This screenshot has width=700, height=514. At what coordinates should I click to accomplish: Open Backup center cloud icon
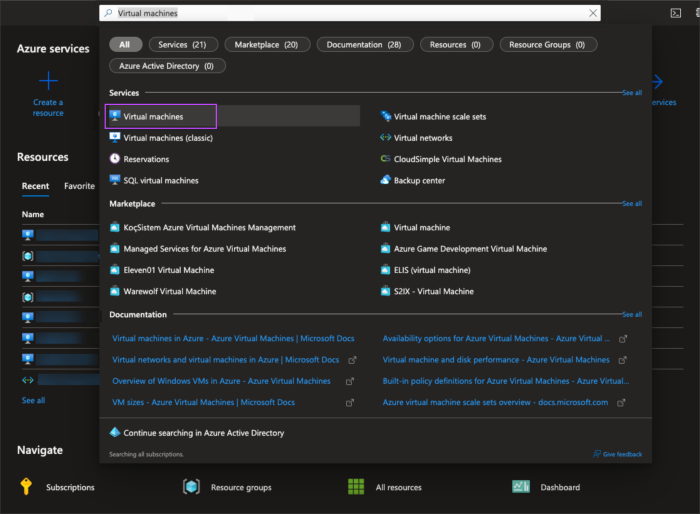coord(386,181)
